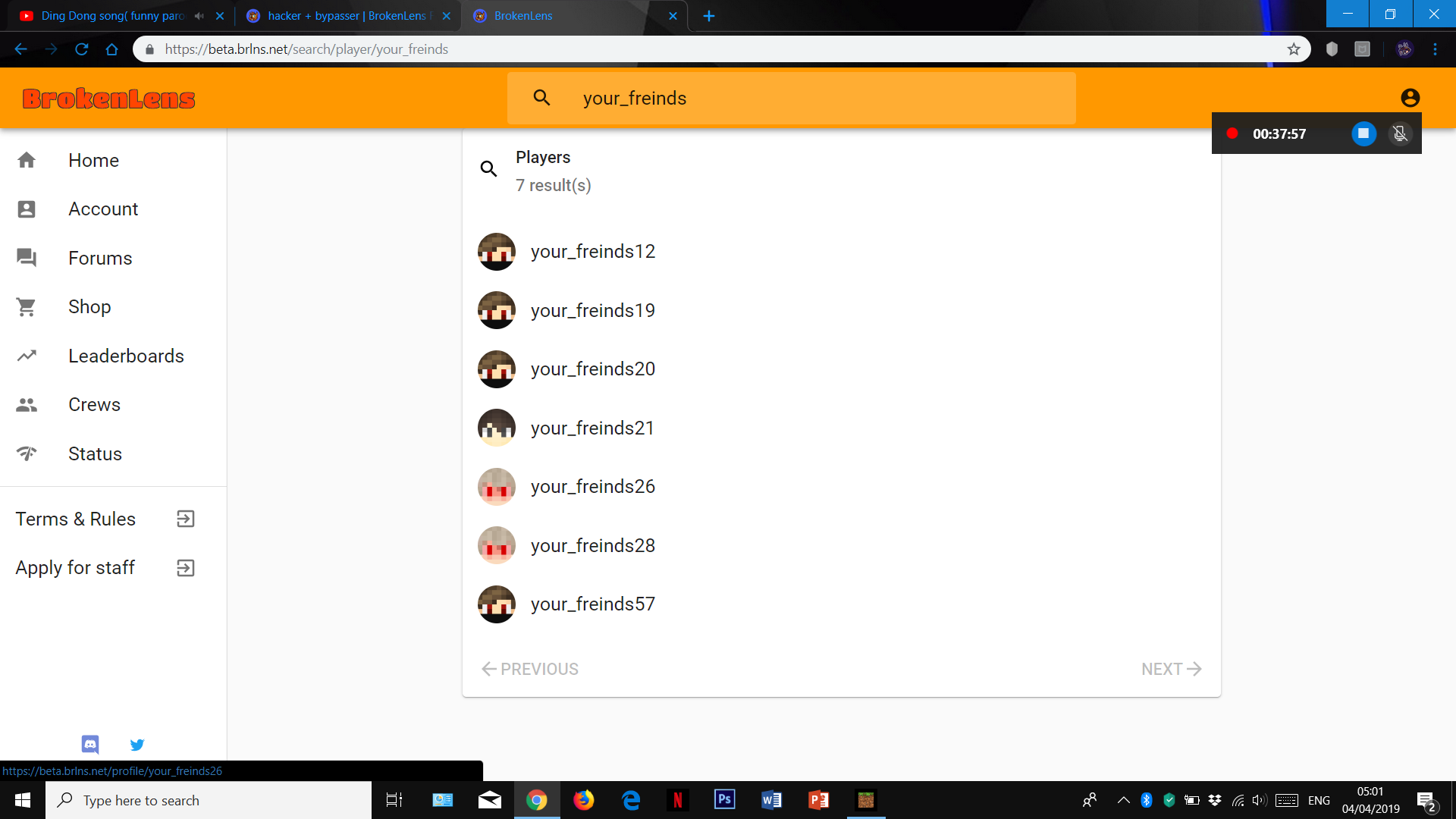Open the Leaderboards menu item
This screenshot has height=819, width=1456.
[x=113, y=356]
